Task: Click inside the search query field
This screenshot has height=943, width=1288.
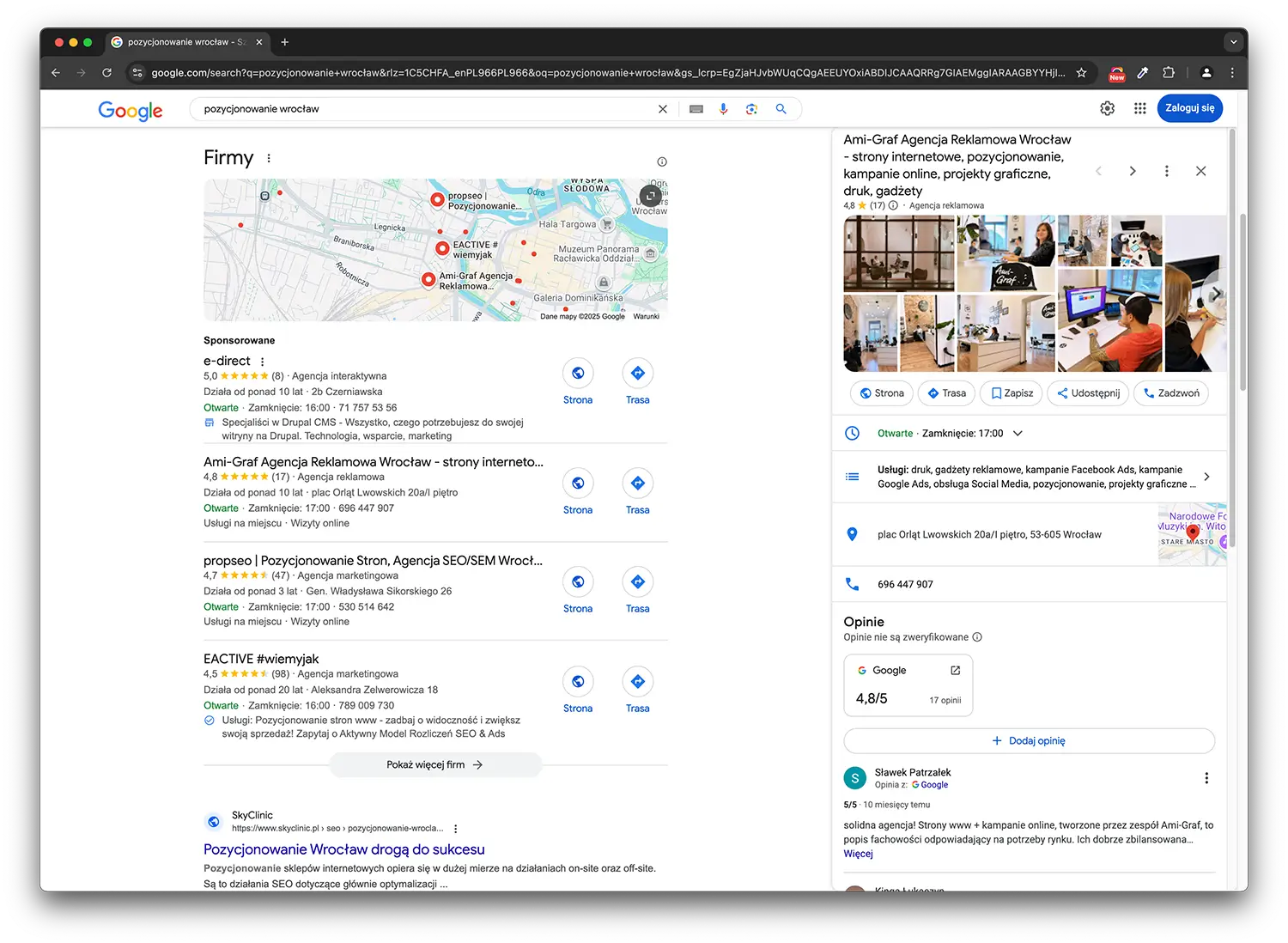Action: click(386, 109)
